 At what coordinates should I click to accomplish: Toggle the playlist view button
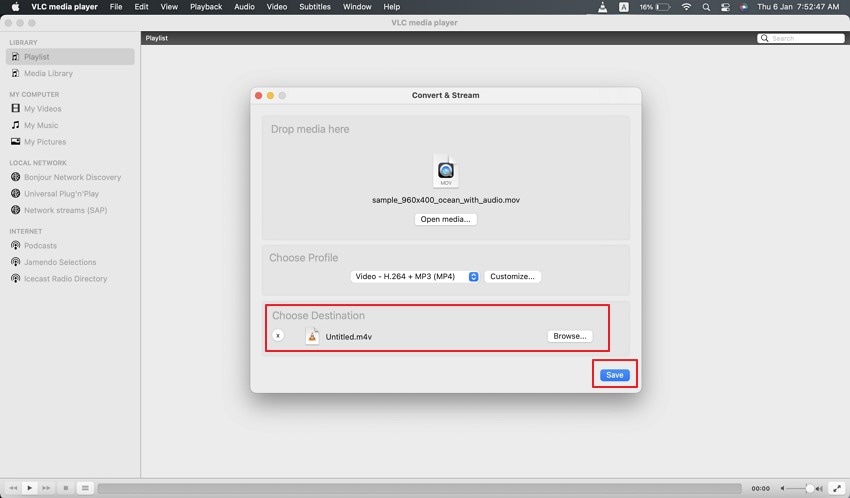coord(85,488)
